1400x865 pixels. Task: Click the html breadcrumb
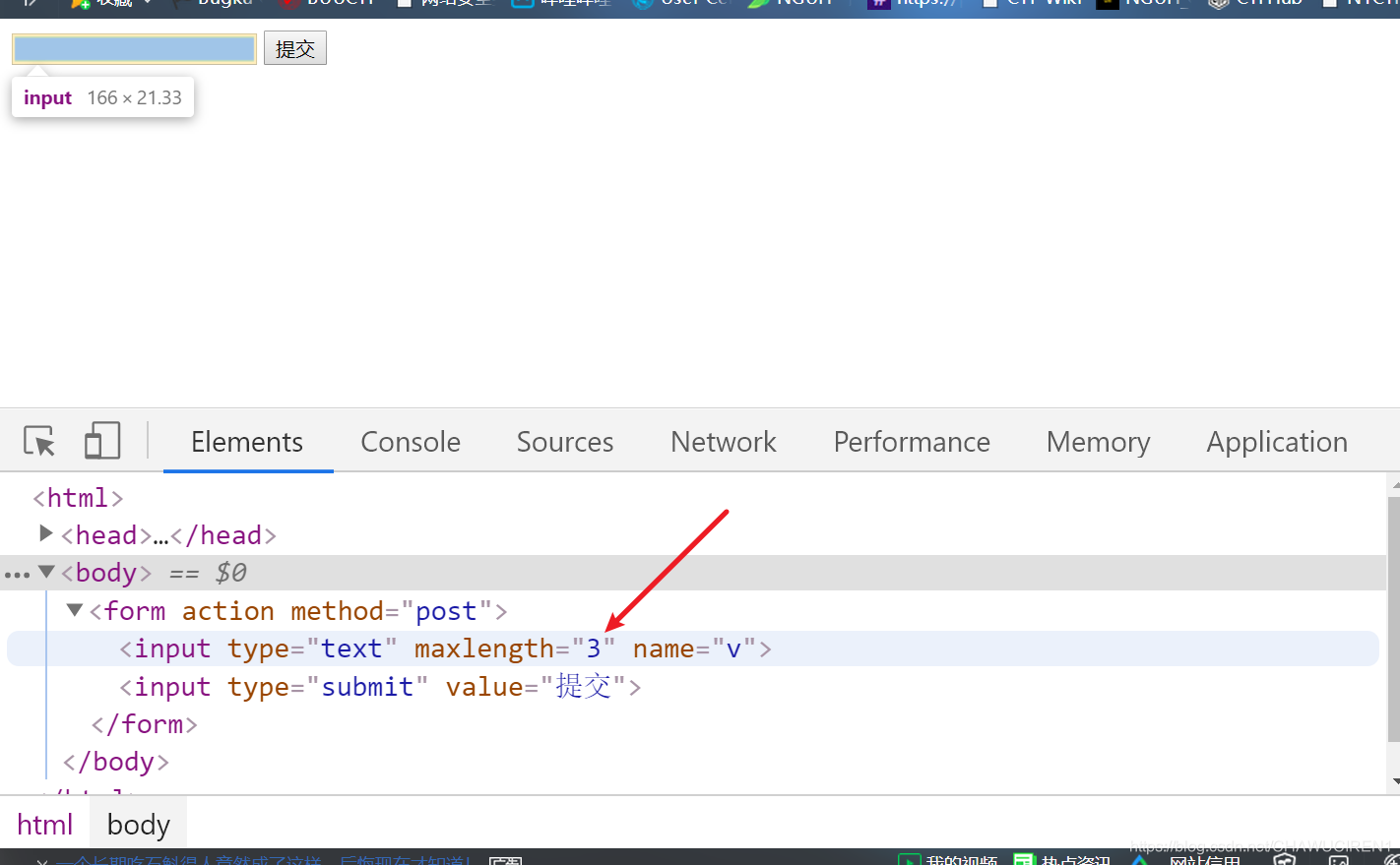coord(45,825)
